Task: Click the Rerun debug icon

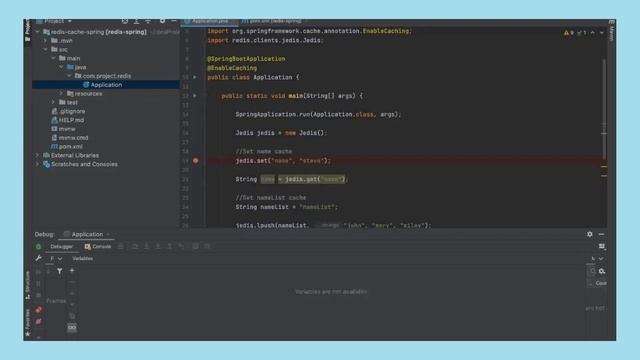Action: coord(38,247)
